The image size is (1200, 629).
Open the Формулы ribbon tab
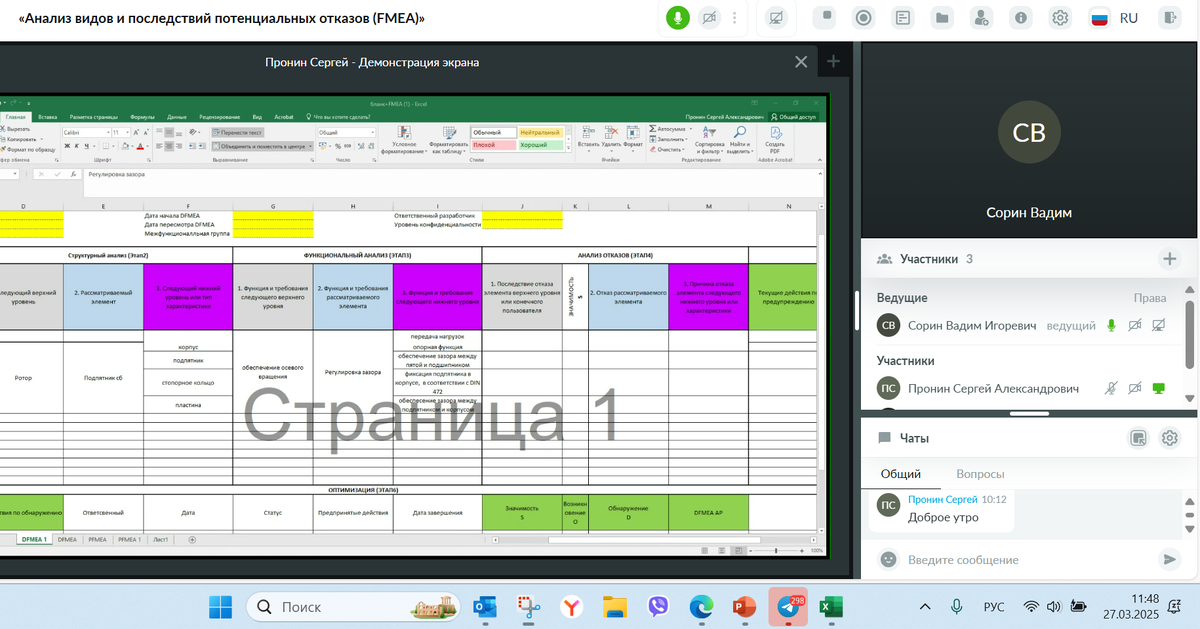click(x=143, y=117)
